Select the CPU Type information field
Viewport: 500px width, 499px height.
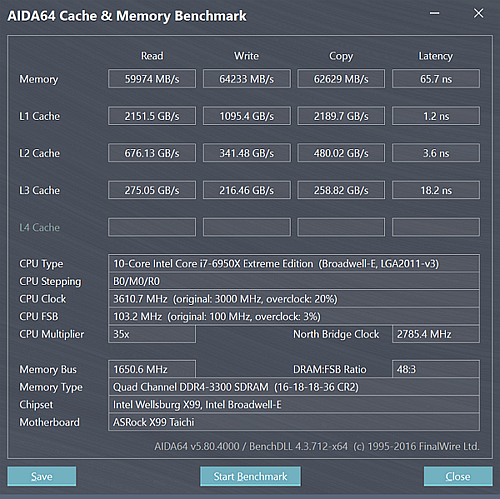click(x=294, y=264)
